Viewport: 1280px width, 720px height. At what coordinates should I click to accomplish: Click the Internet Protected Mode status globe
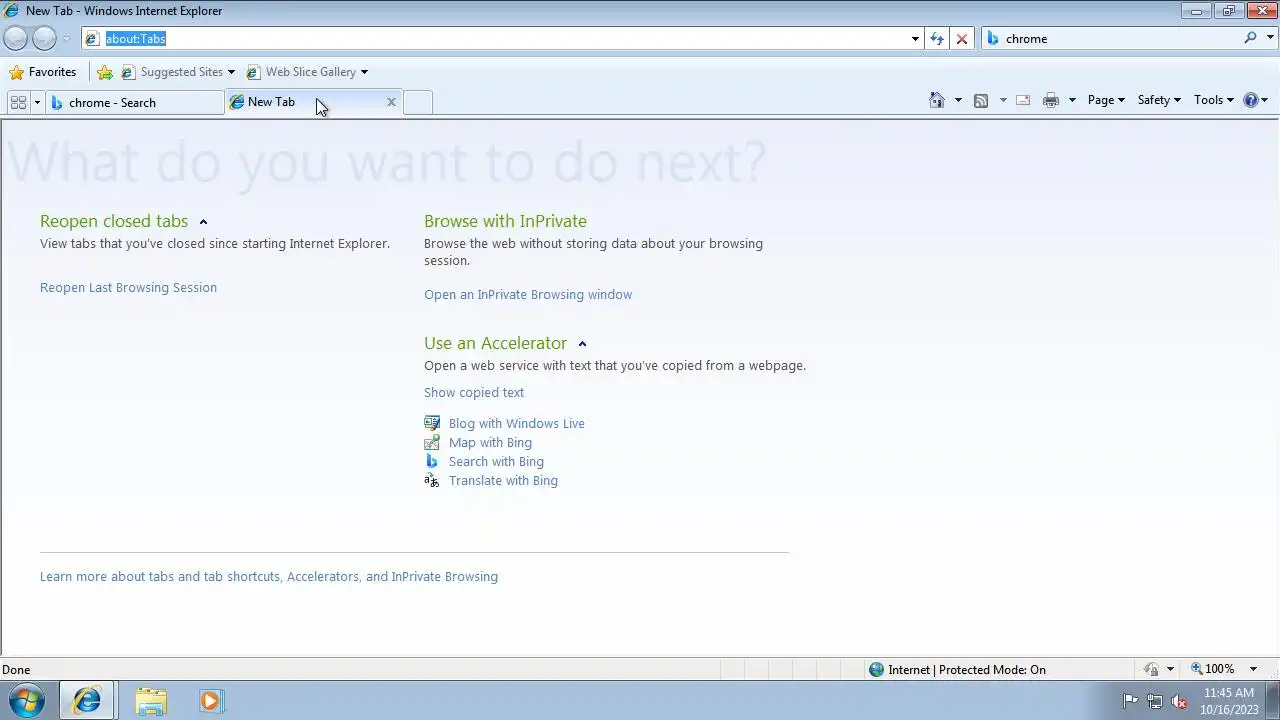click(876, 669)
